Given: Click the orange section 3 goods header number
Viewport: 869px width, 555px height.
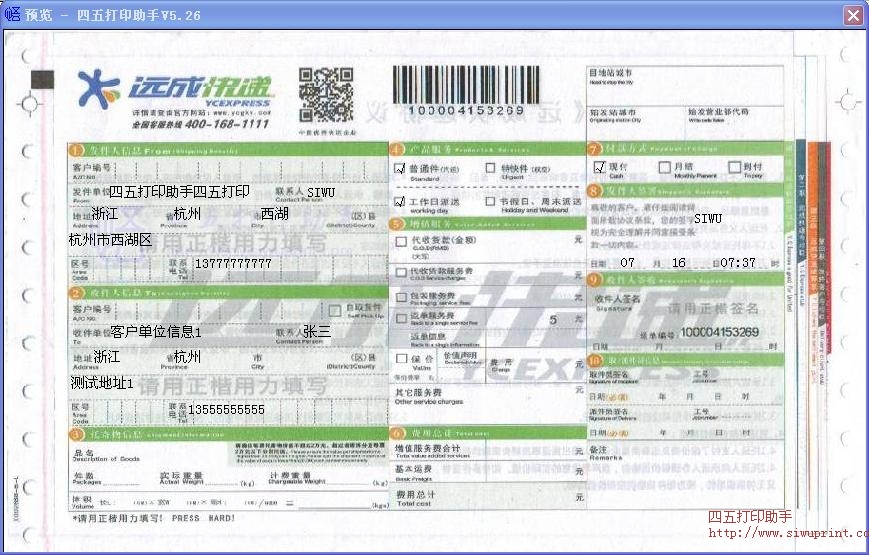Looking at the screenshot, I should pos(76,435).
